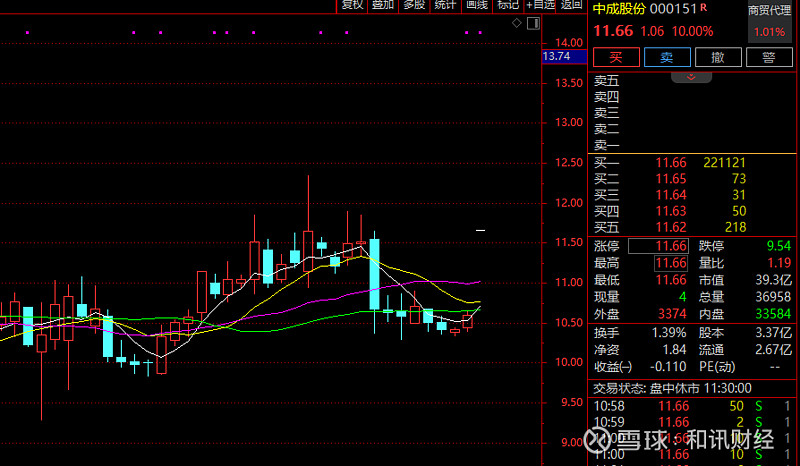Select the 13.74 price axis cursor label
Screen dimensions: 800x466
pyautogui.click(x=564, y=57)
